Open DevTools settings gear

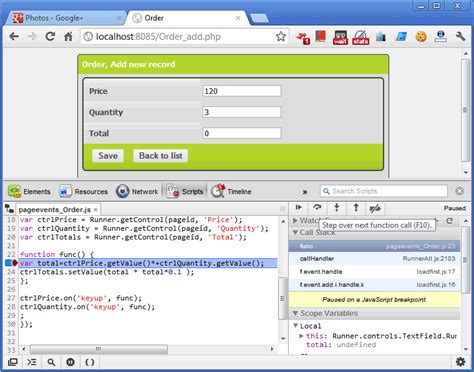pyautogui.click(x=460, y=361)
